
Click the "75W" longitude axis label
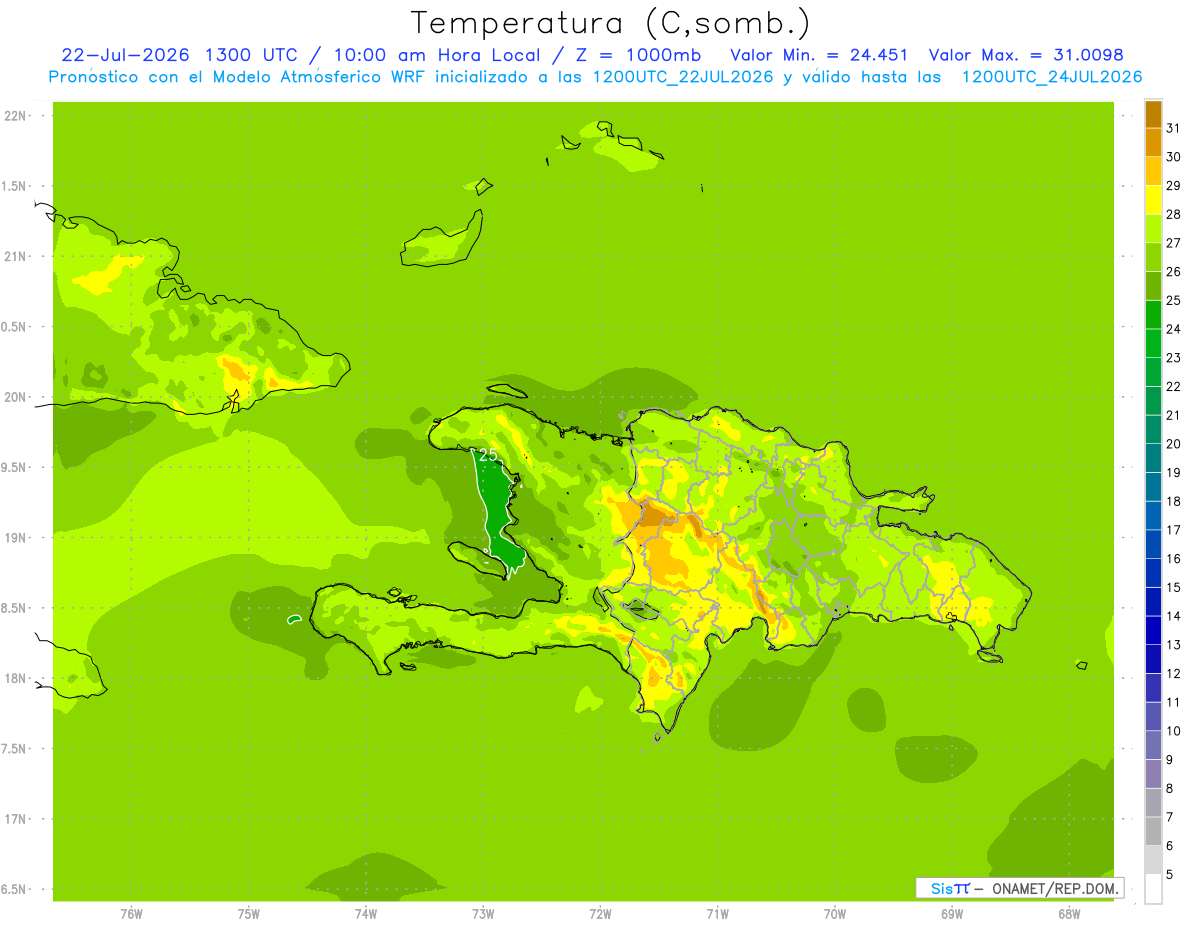[x=249, y=914]
